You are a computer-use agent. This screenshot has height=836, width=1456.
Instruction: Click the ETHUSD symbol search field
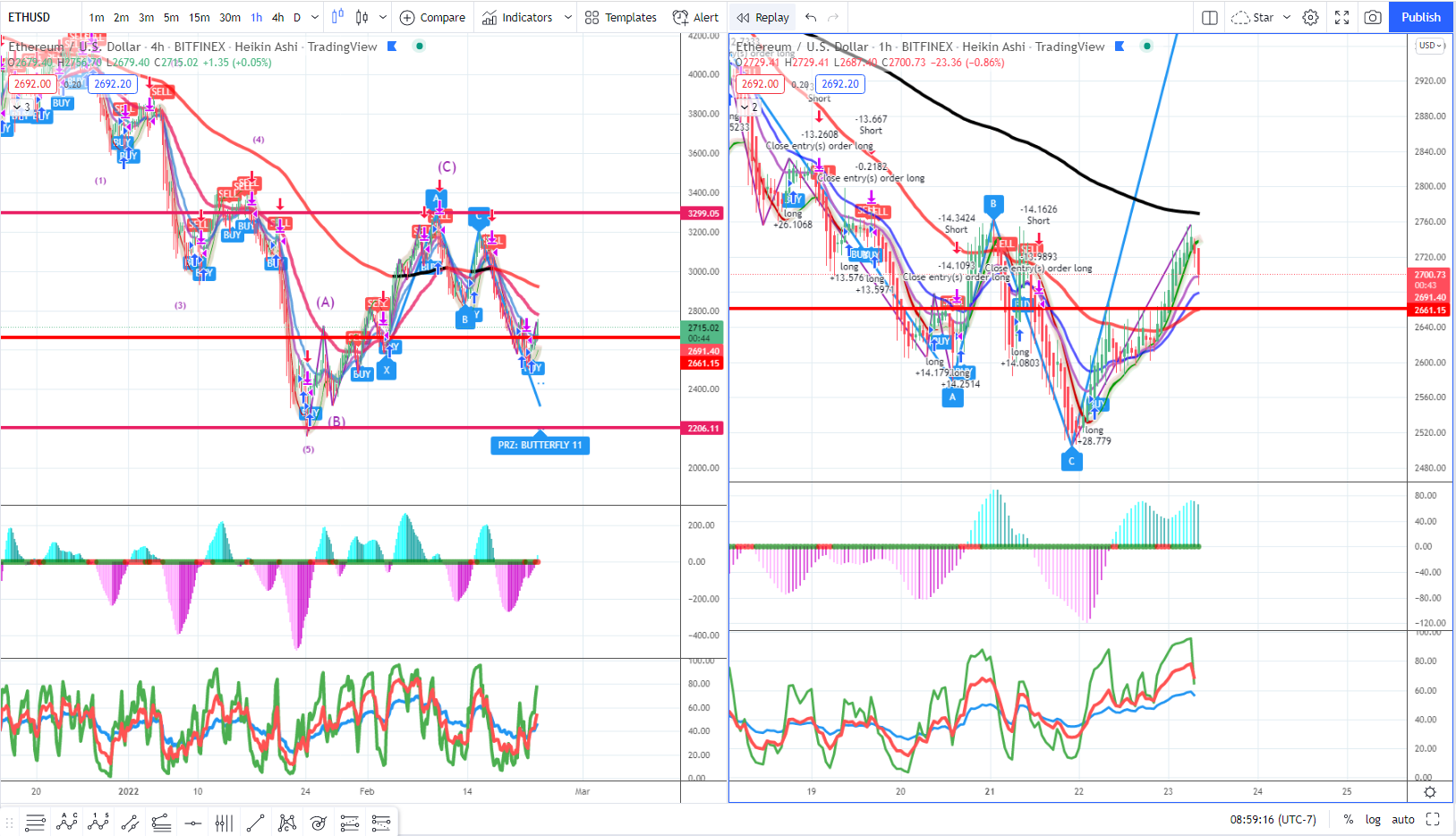click(x=41, y=17)
